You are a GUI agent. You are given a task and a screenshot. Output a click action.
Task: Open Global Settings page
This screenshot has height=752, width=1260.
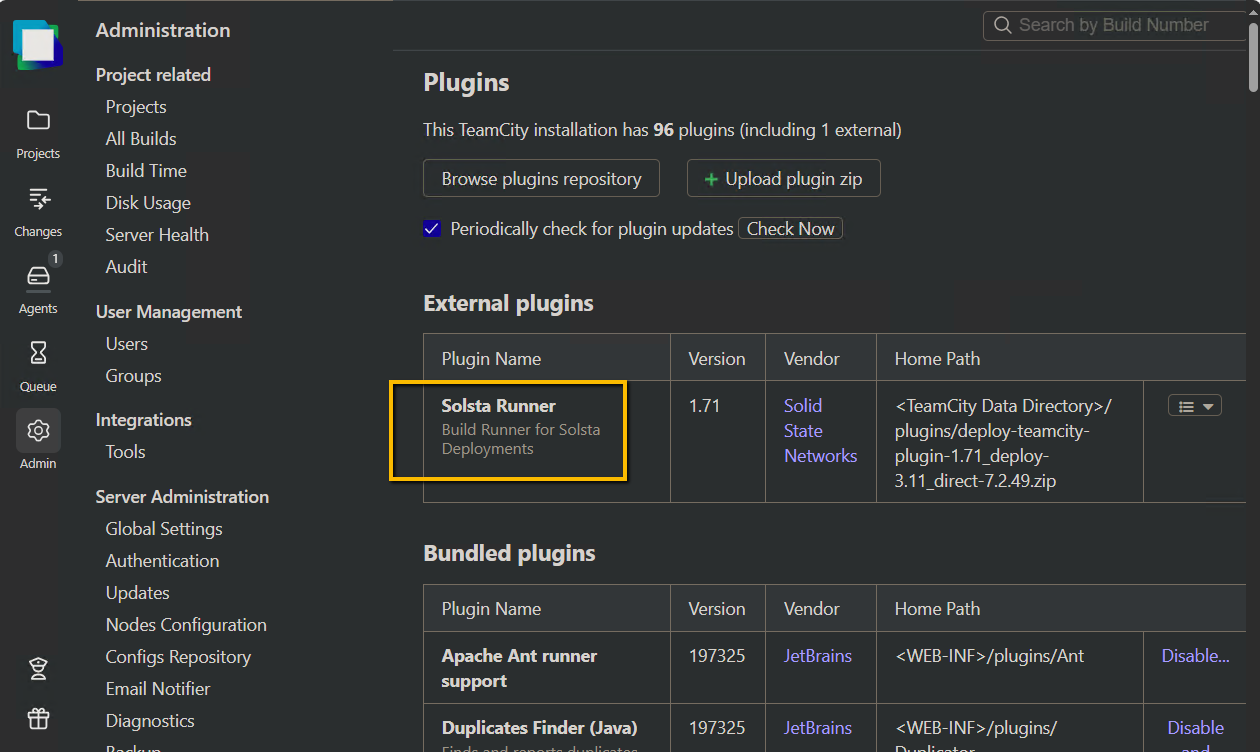click(164, 529)
